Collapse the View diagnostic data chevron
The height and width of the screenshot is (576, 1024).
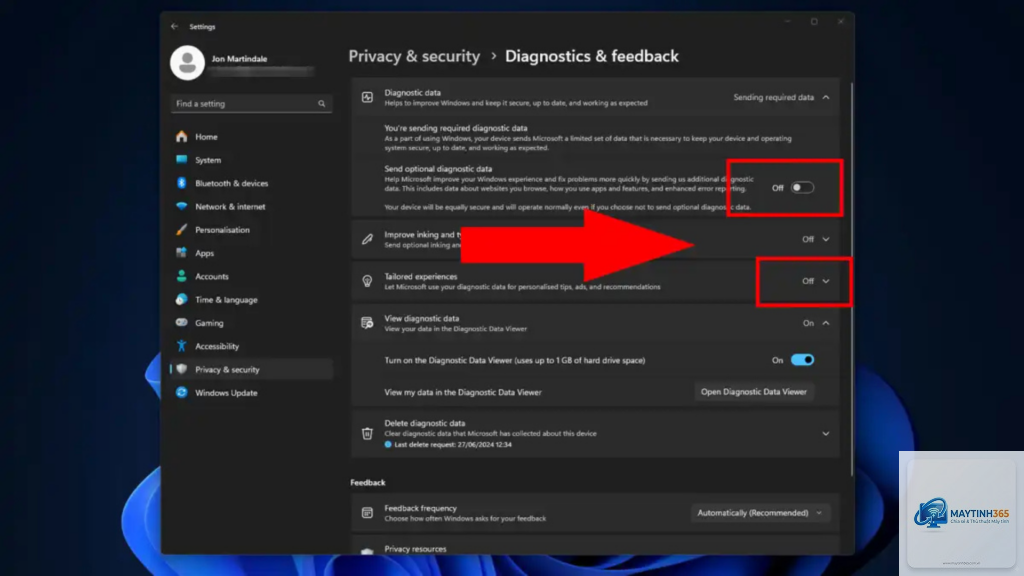[x=826, y=323]
